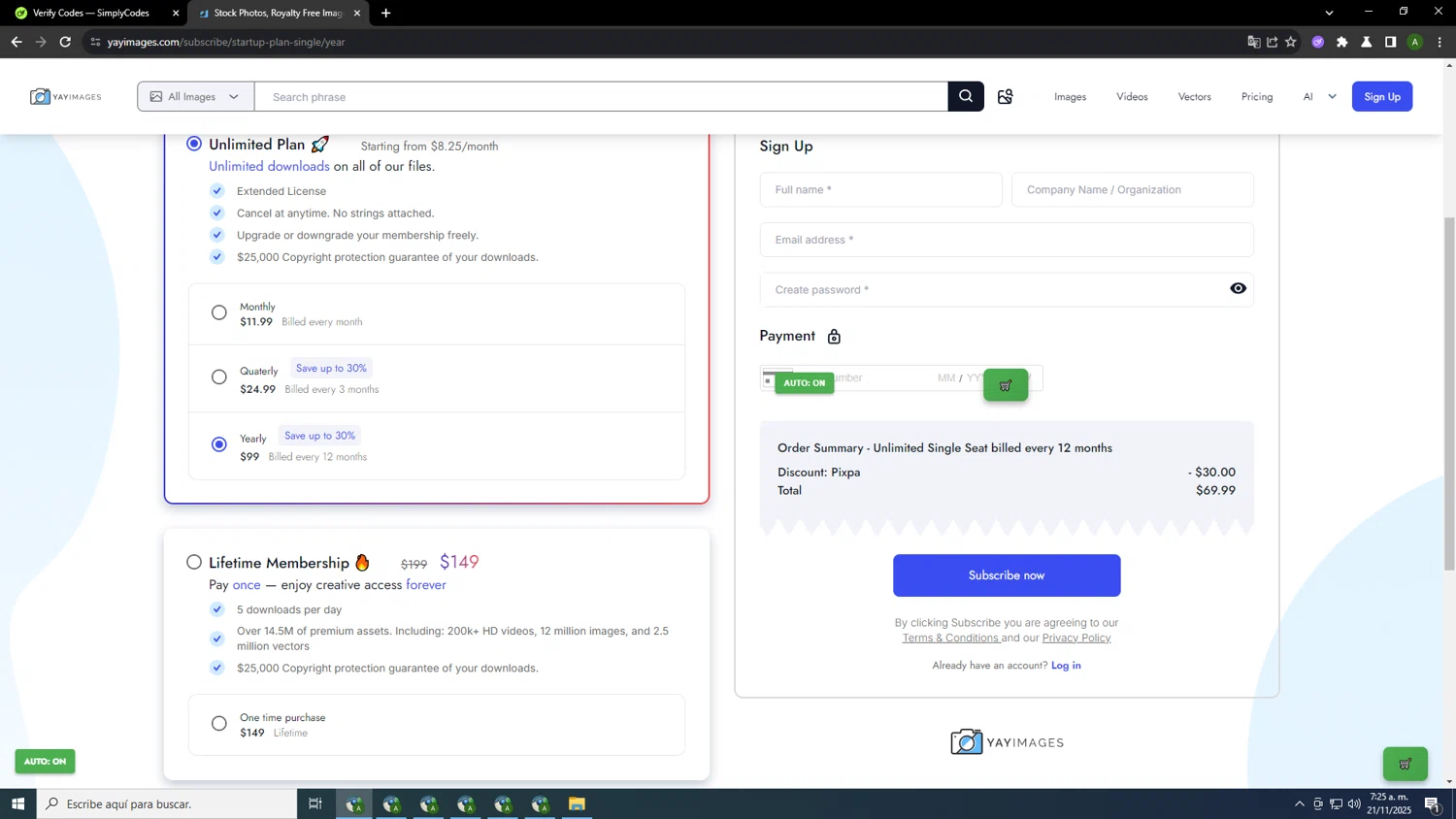Open a new browser tab
Screen dimensions: 1456x819
pos(386,13)
